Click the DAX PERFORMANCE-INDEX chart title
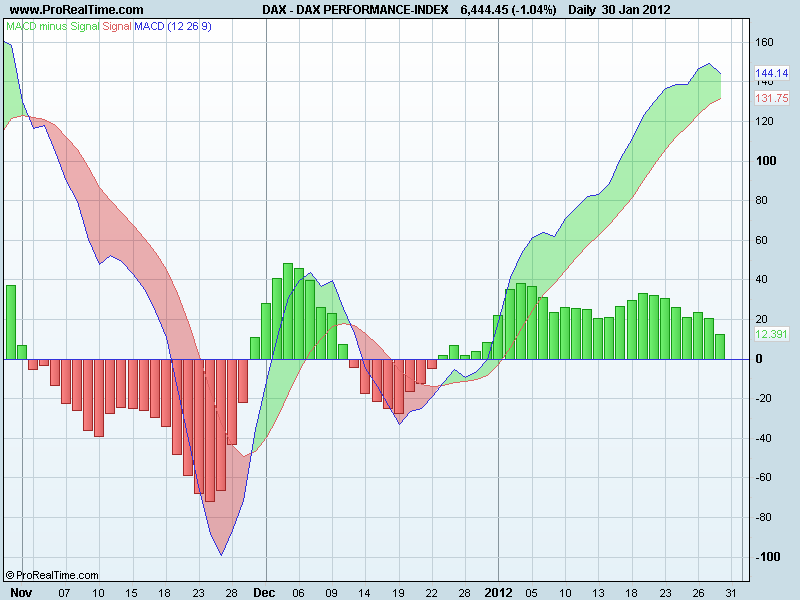Image resolution: width=800 pixels, height=600 pixels. [x=355, y=10]
